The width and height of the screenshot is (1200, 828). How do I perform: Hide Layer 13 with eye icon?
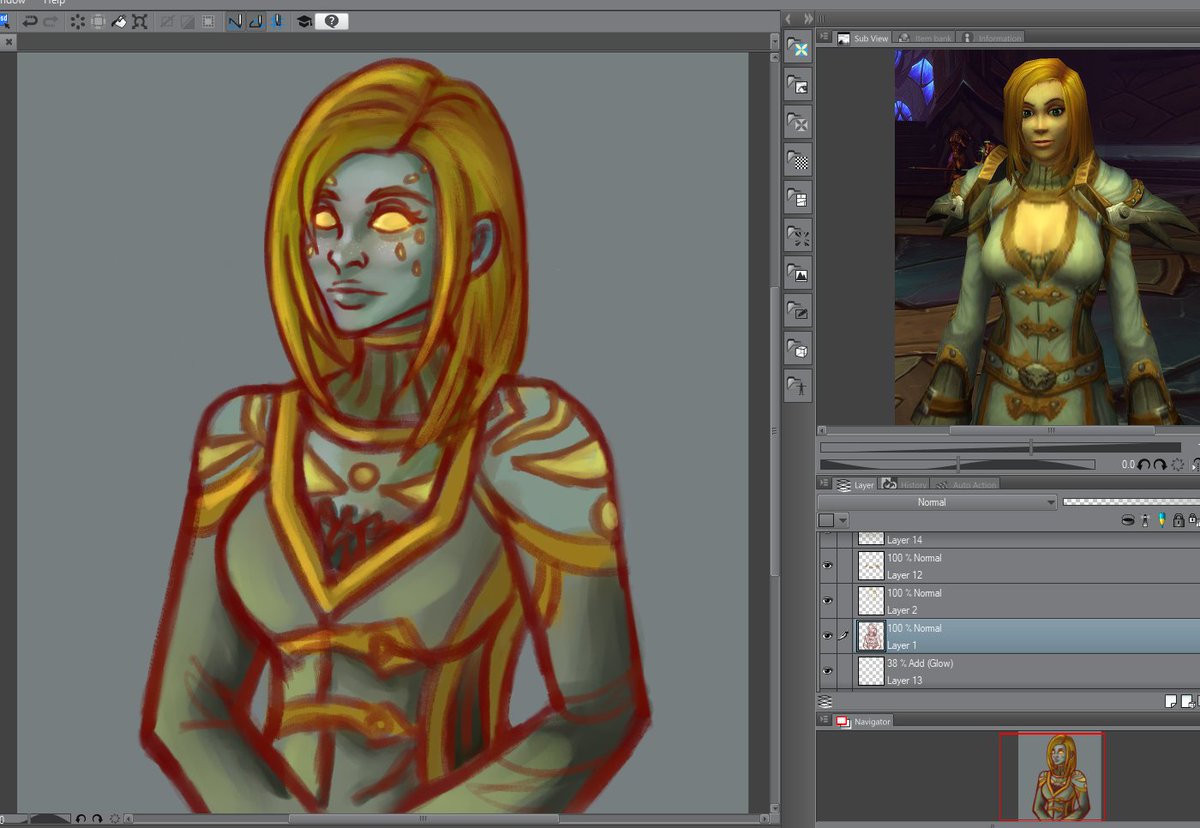coord(827,671)
